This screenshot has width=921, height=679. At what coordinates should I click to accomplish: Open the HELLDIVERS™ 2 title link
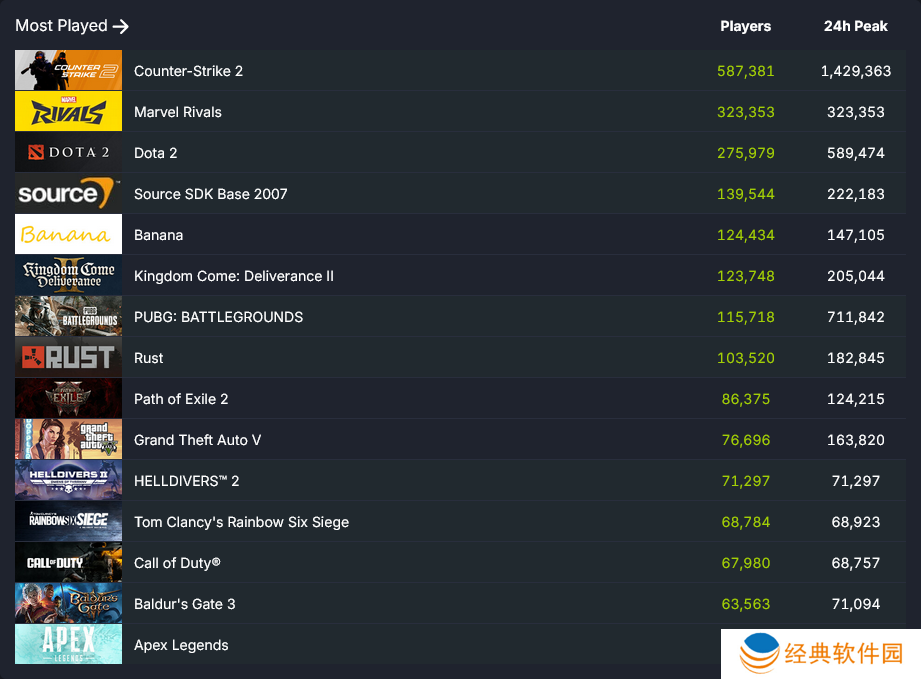187,481
